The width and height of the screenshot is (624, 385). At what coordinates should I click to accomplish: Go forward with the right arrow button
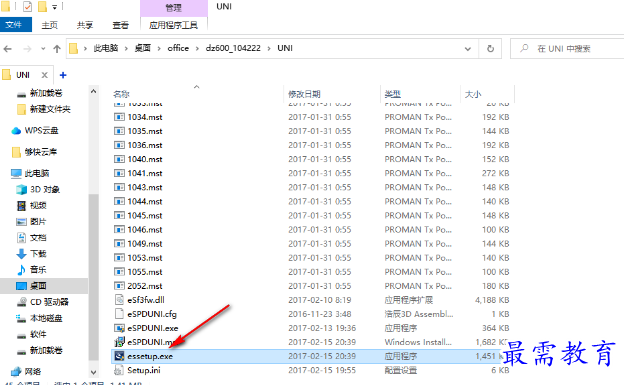pos(27,49)
